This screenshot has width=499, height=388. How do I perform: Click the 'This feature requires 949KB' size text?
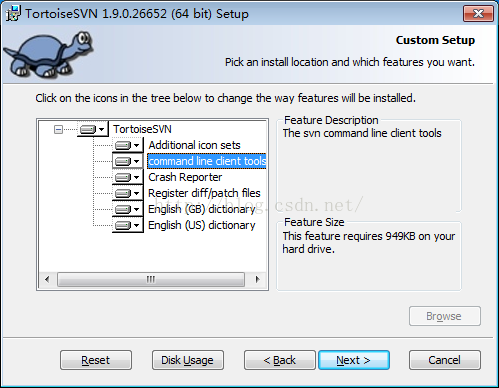[x=369, y=243]
